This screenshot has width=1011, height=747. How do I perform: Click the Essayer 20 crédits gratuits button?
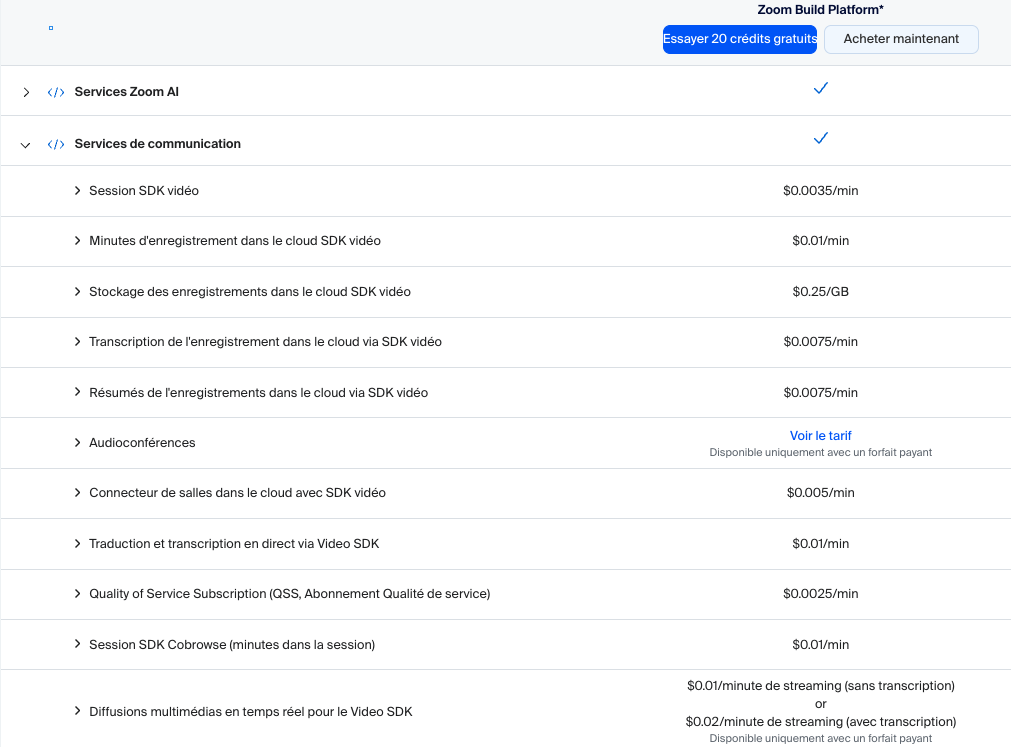[740, 39]
